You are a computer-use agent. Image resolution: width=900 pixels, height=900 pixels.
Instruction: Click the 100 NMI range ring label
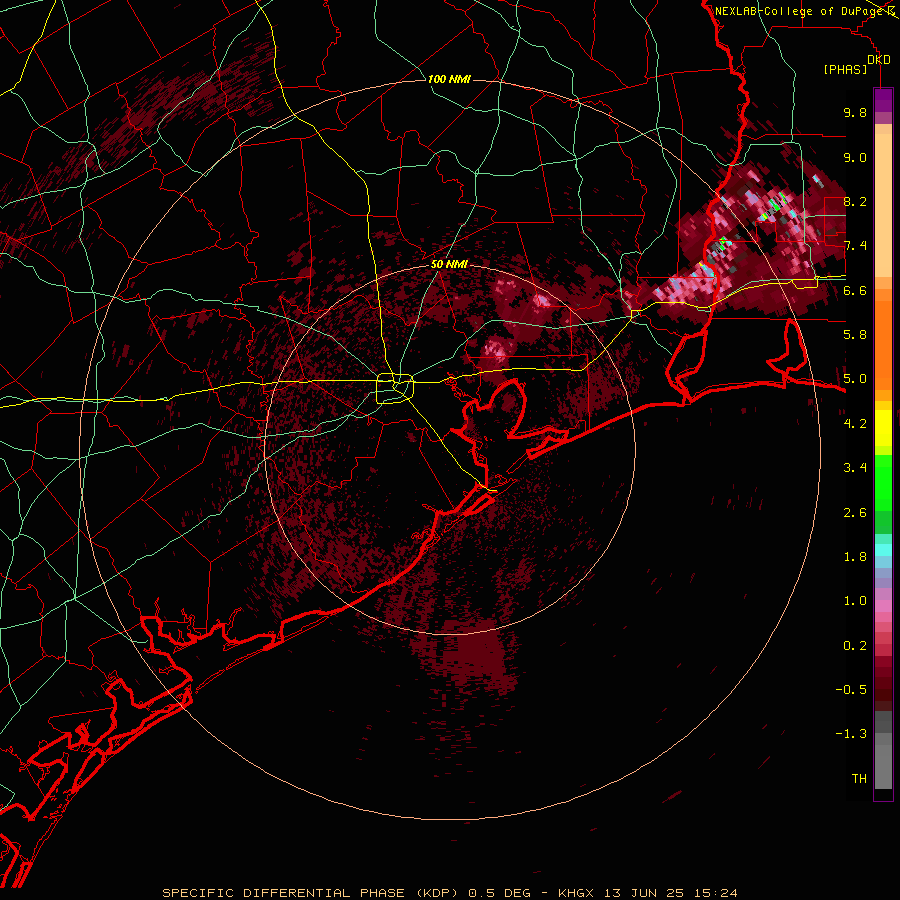(x=449, y=79)
